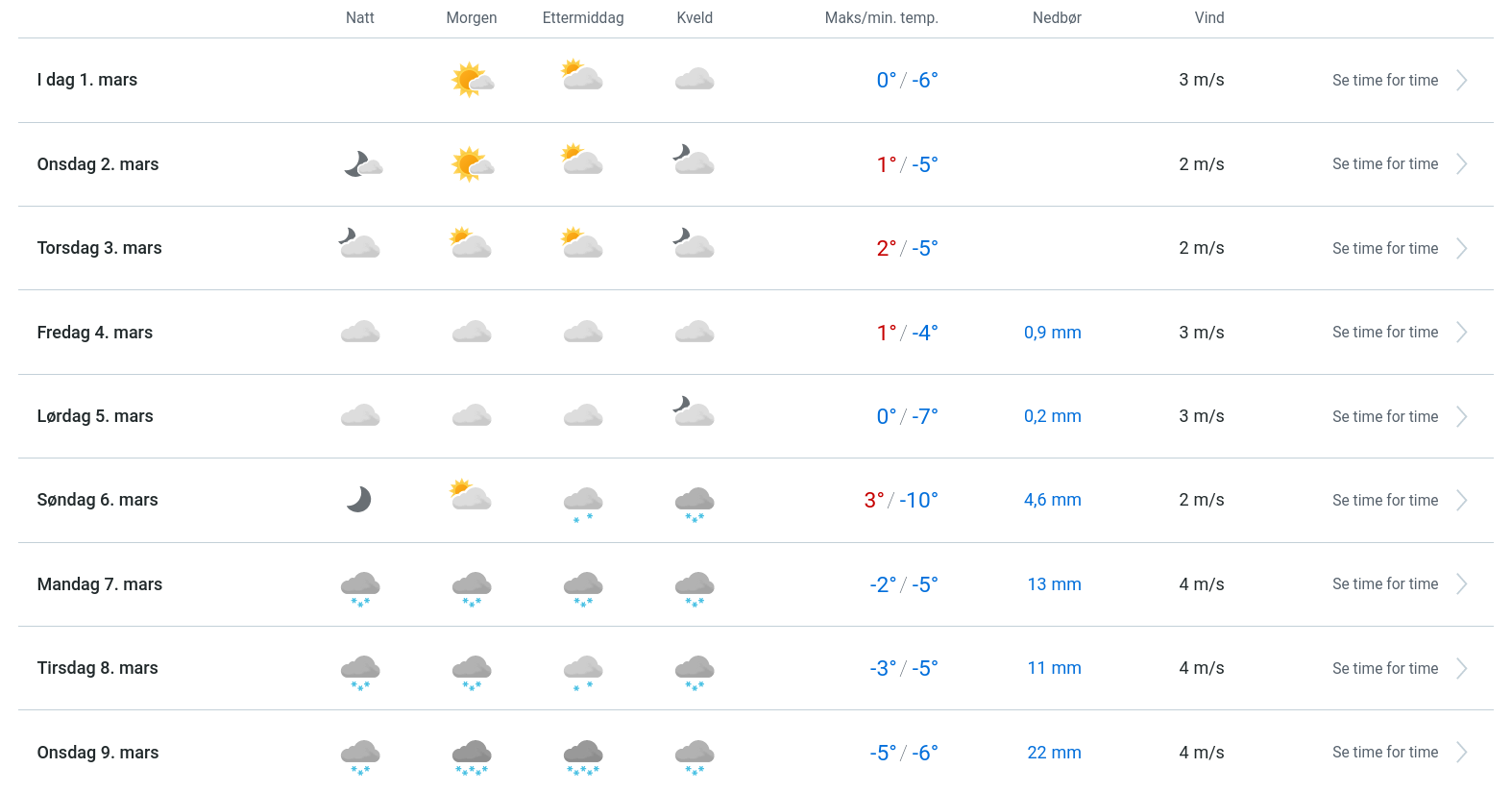The image size is (1512, 793).
Task: Expand the chevron for Onsdag 9. mars
Action: [1461, 753]
